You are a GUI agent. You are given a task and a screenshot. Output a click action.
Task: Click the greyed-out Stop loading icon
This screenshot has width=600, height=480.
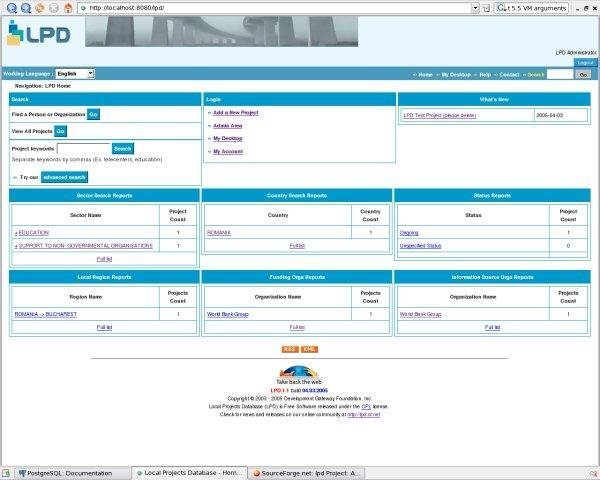point(54,8)
